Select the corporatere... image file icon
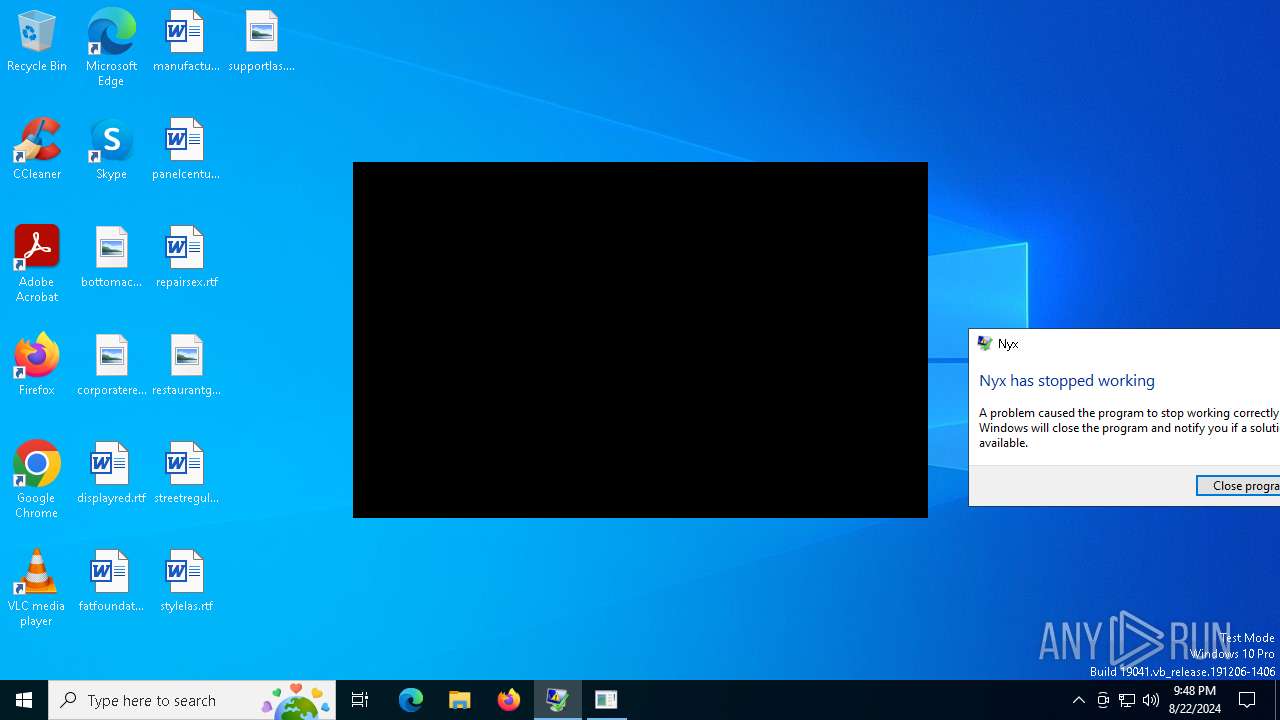Screen dimensions: 1280x720 click(x=111, y=366)
